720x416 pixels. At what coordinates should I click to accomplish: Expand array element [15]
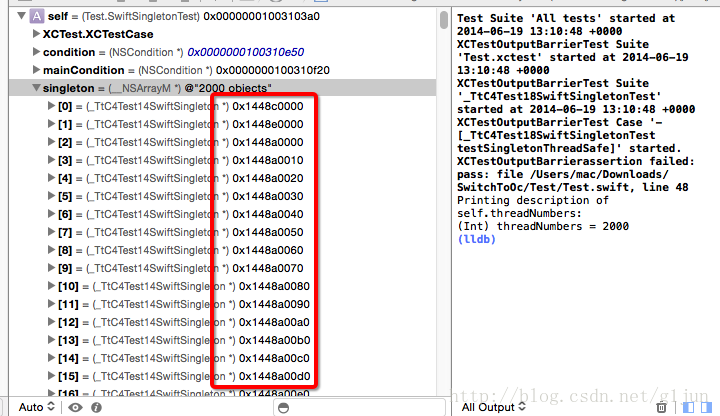(x=51, y=376)
